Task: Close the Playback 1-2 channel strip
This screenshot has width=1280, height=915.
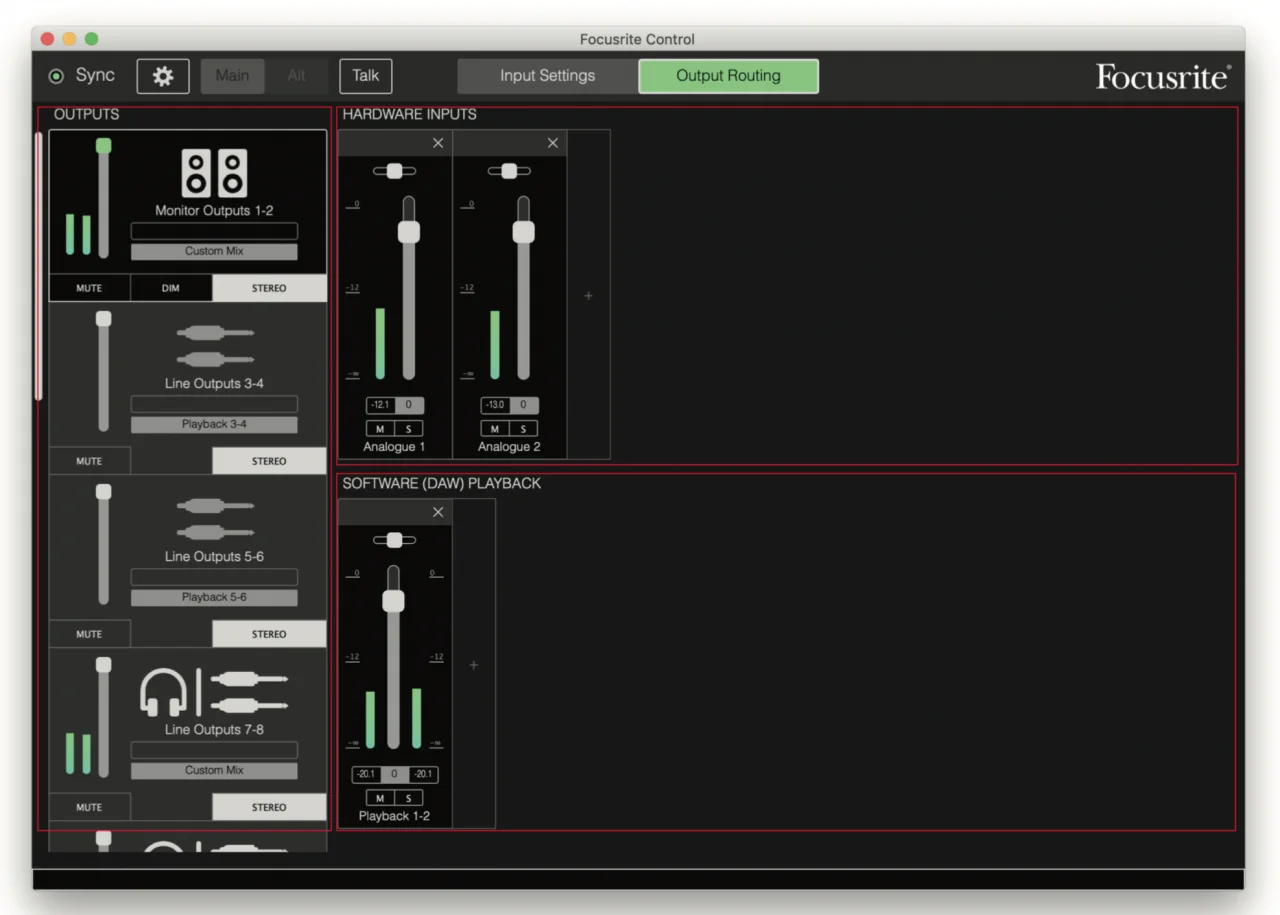Action: coord(438,512)
